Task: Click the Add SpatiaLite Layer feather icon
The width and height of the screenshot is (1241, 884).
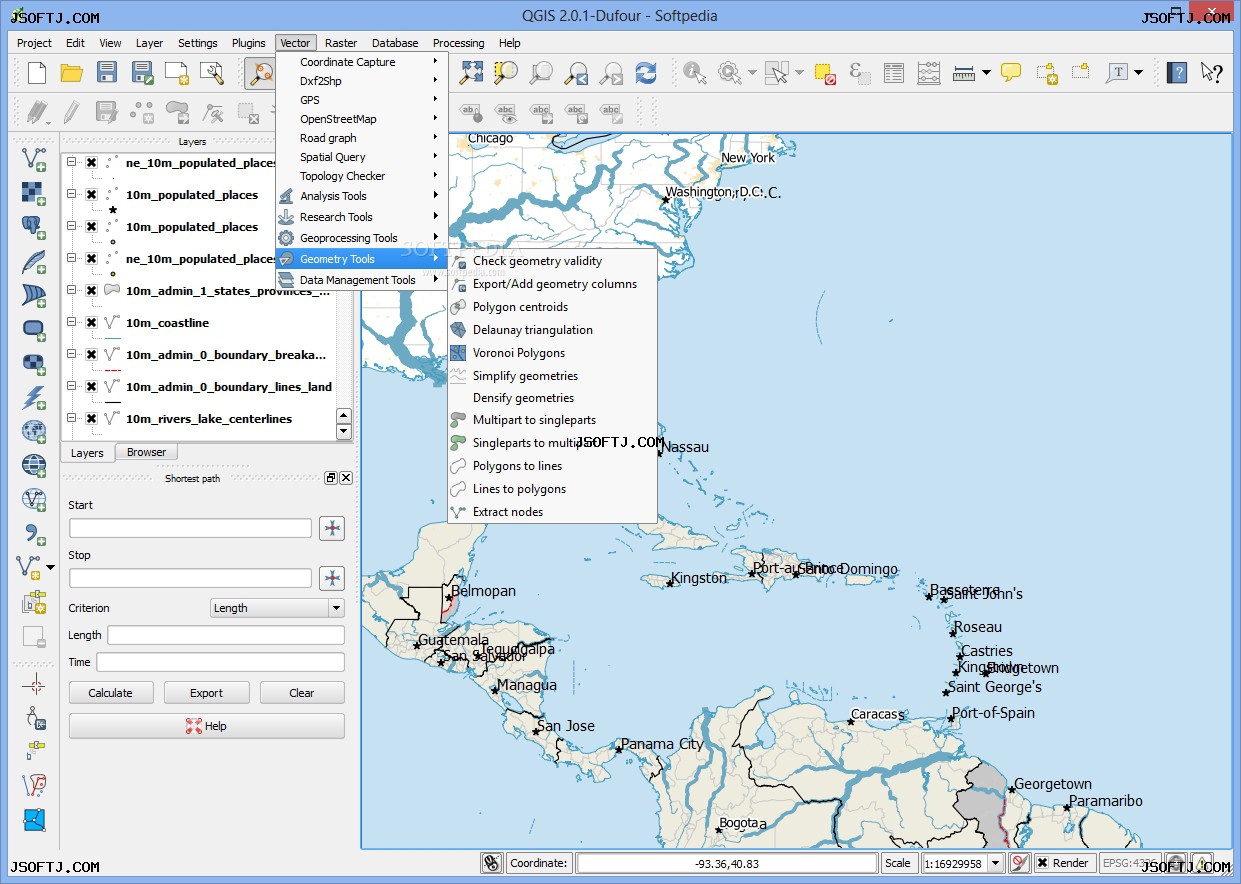Action: pyautogui.click(x=34, y=260)
